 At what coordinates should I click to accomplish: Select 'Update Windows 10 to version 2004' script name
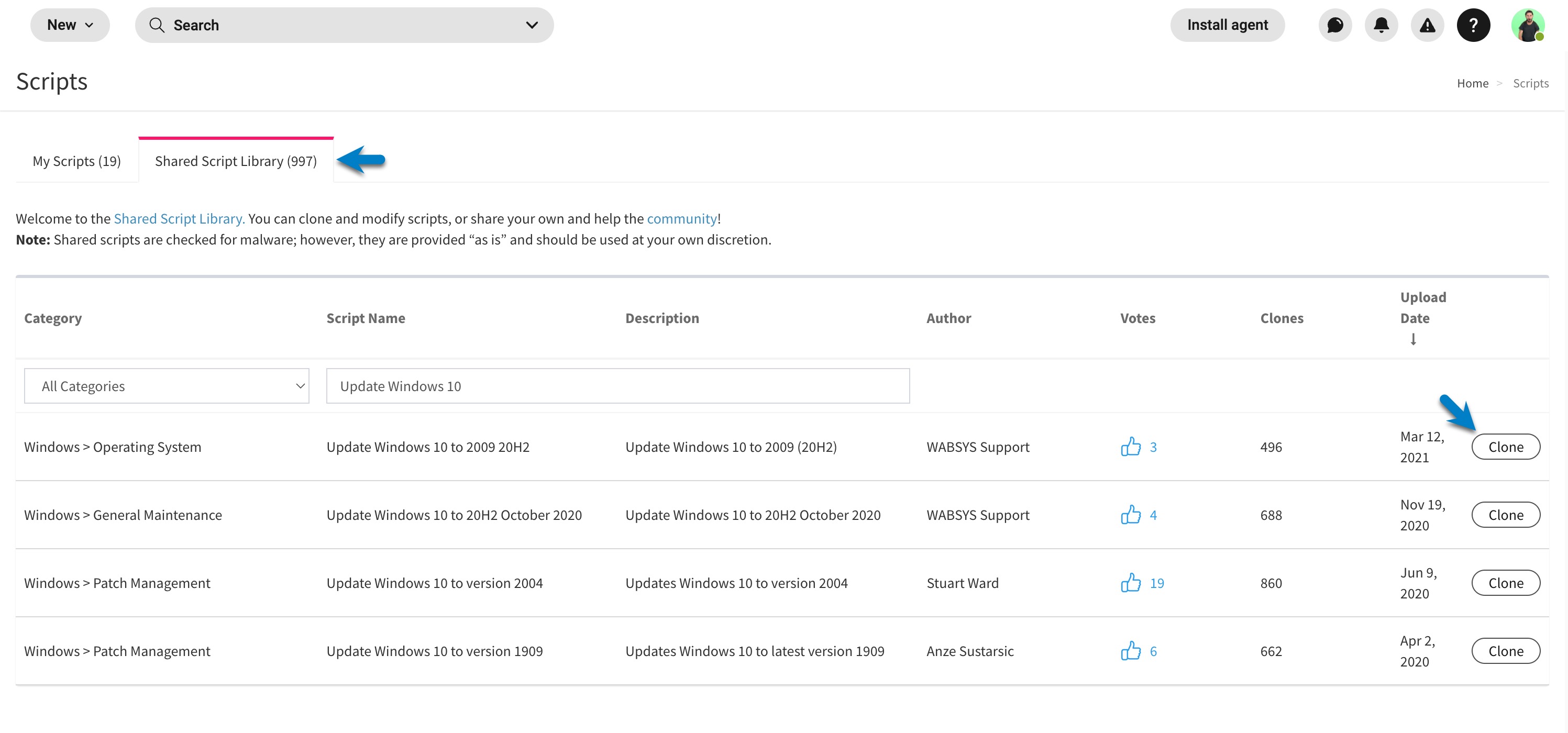(x=434, y=583)
